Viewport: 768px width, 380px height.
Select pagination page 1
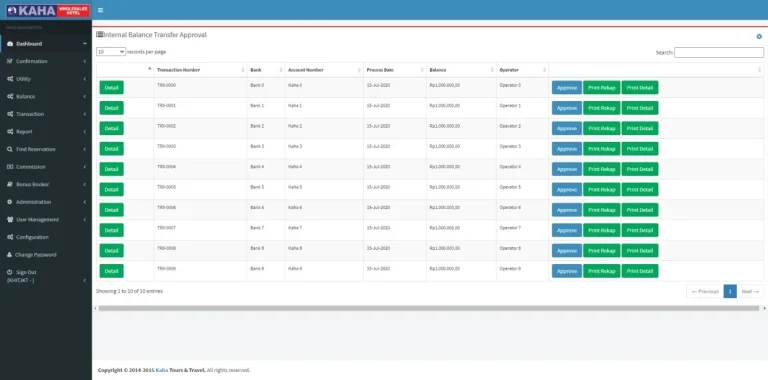(x=730, y=291)
